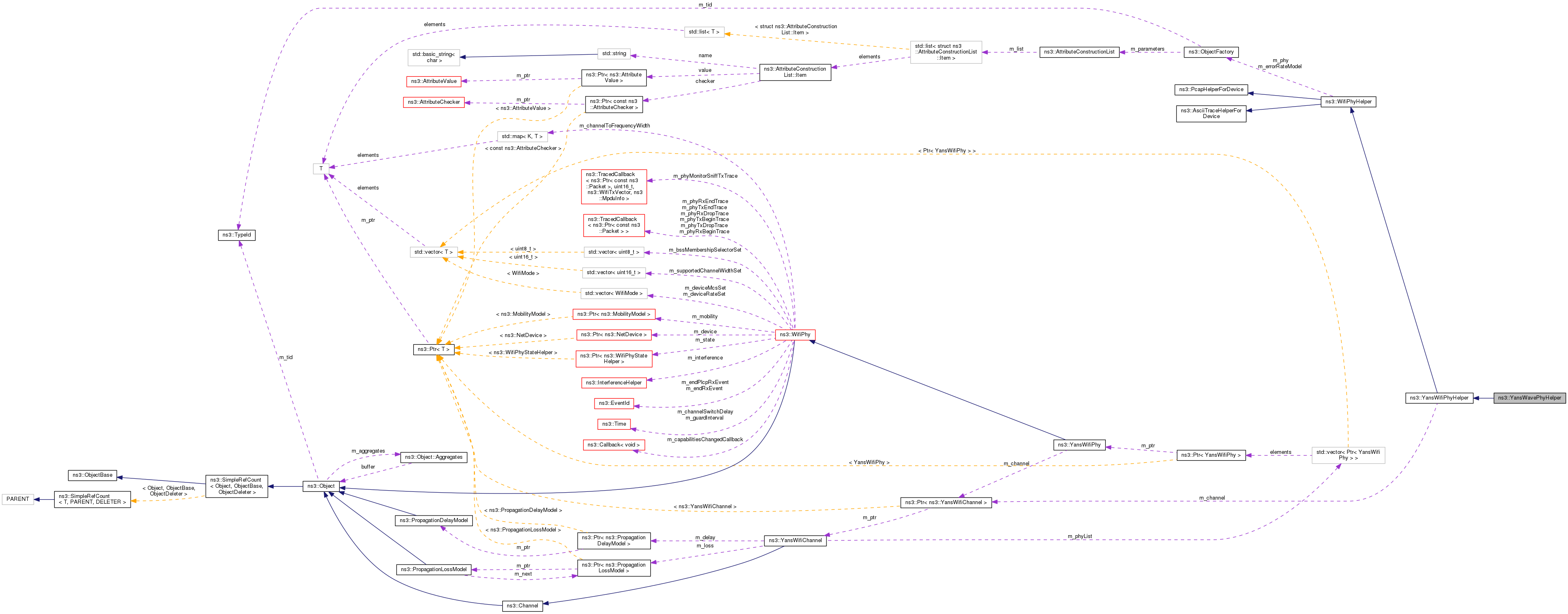The width and height of the screenshot is (1568, 614).
Task: Open the ns3::YansWifiPhy node
Action: 1079,444
